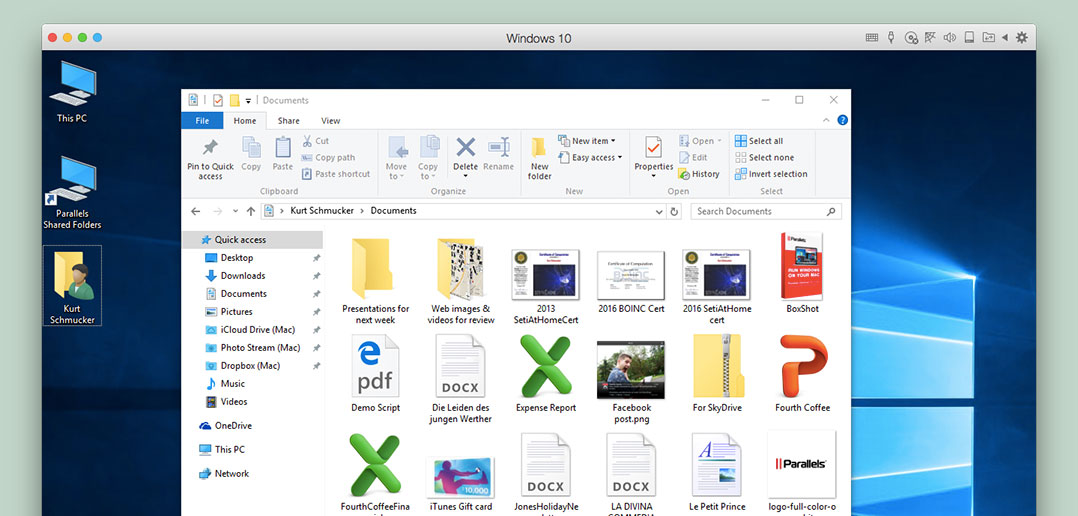Image resolution: width=1078 pixels, height=516 pixels.
Task: Switch to the Home tab
Action: [x=245, y=121]
